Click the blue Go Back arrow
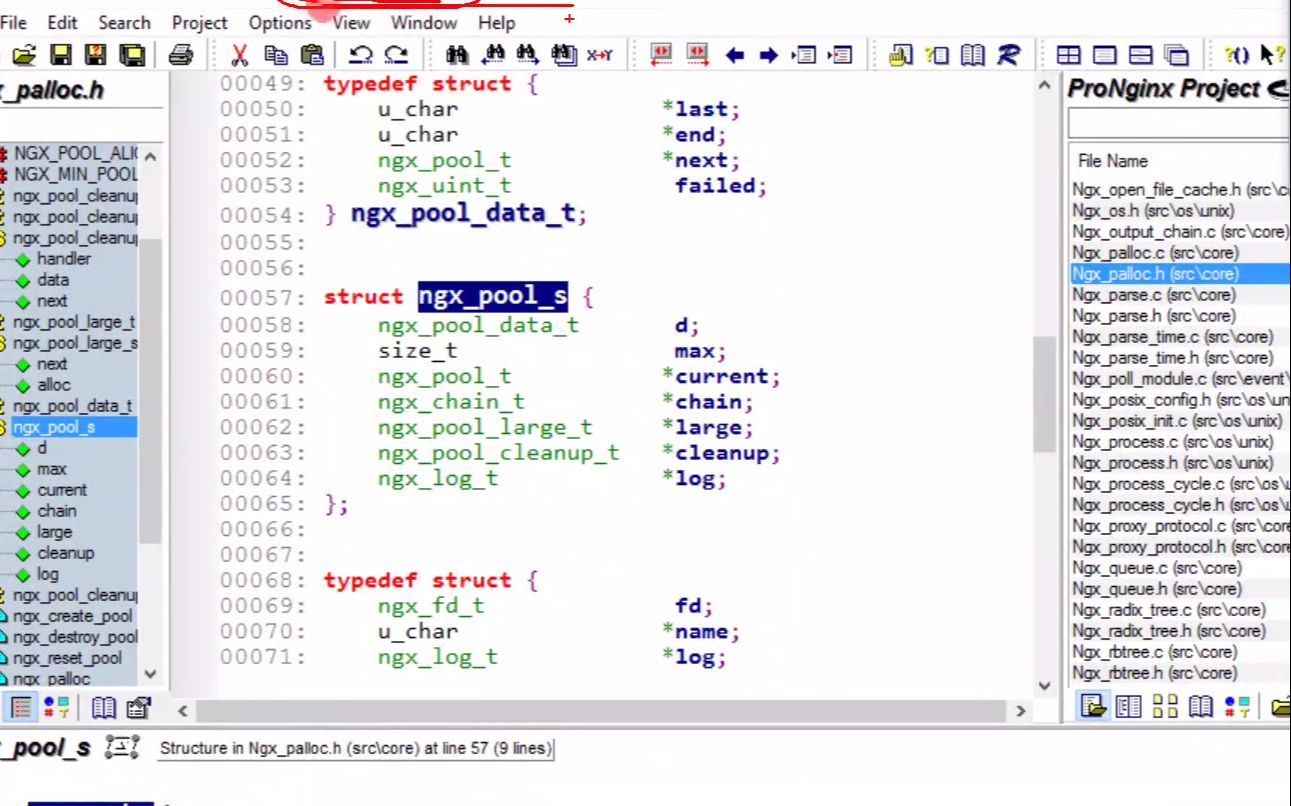1291x806 pixels. tap(734, 55)
